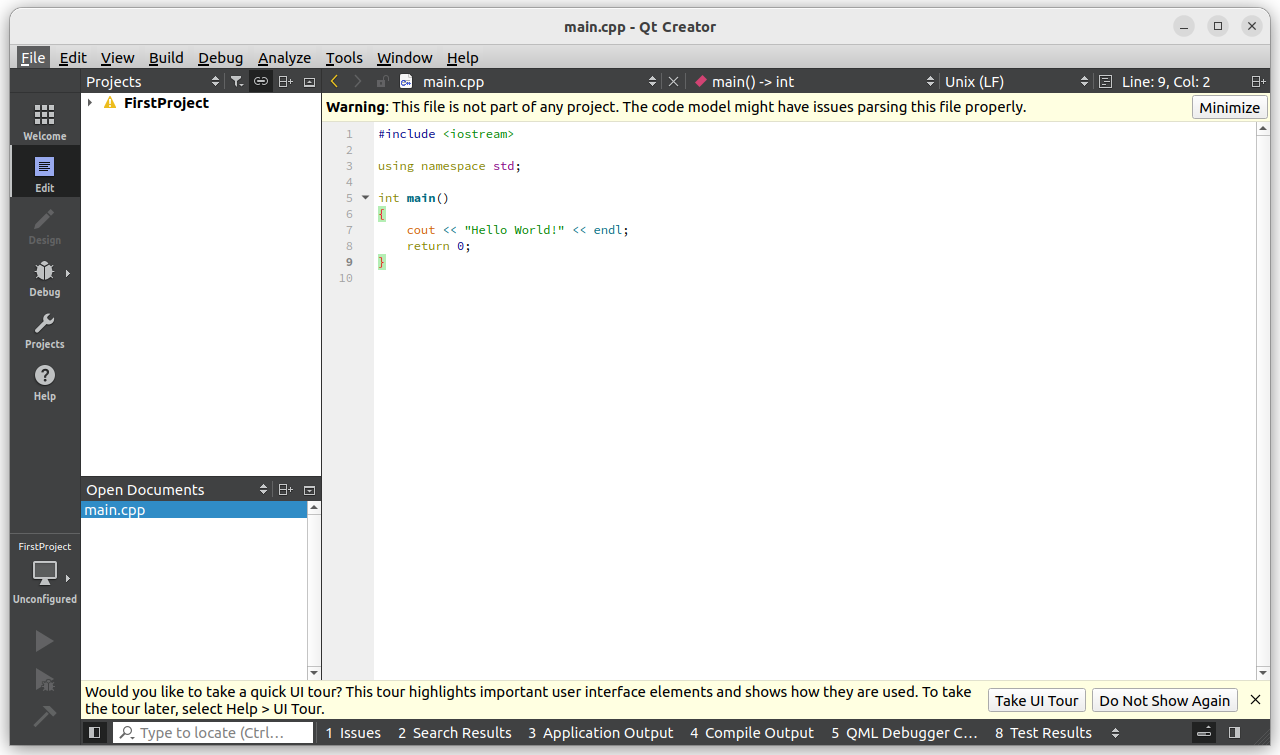Go back in editor navigation history

coord(334,82)
